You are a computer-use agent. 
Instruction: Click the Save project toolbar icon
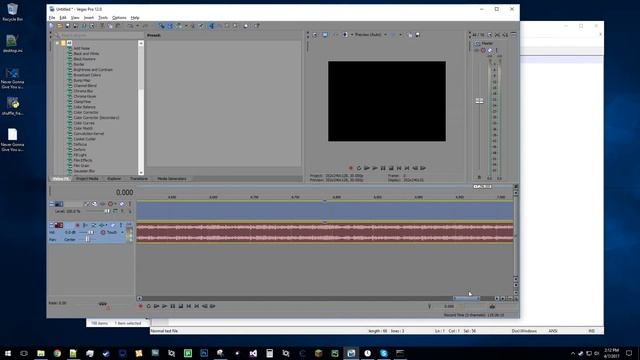[67, 26]
